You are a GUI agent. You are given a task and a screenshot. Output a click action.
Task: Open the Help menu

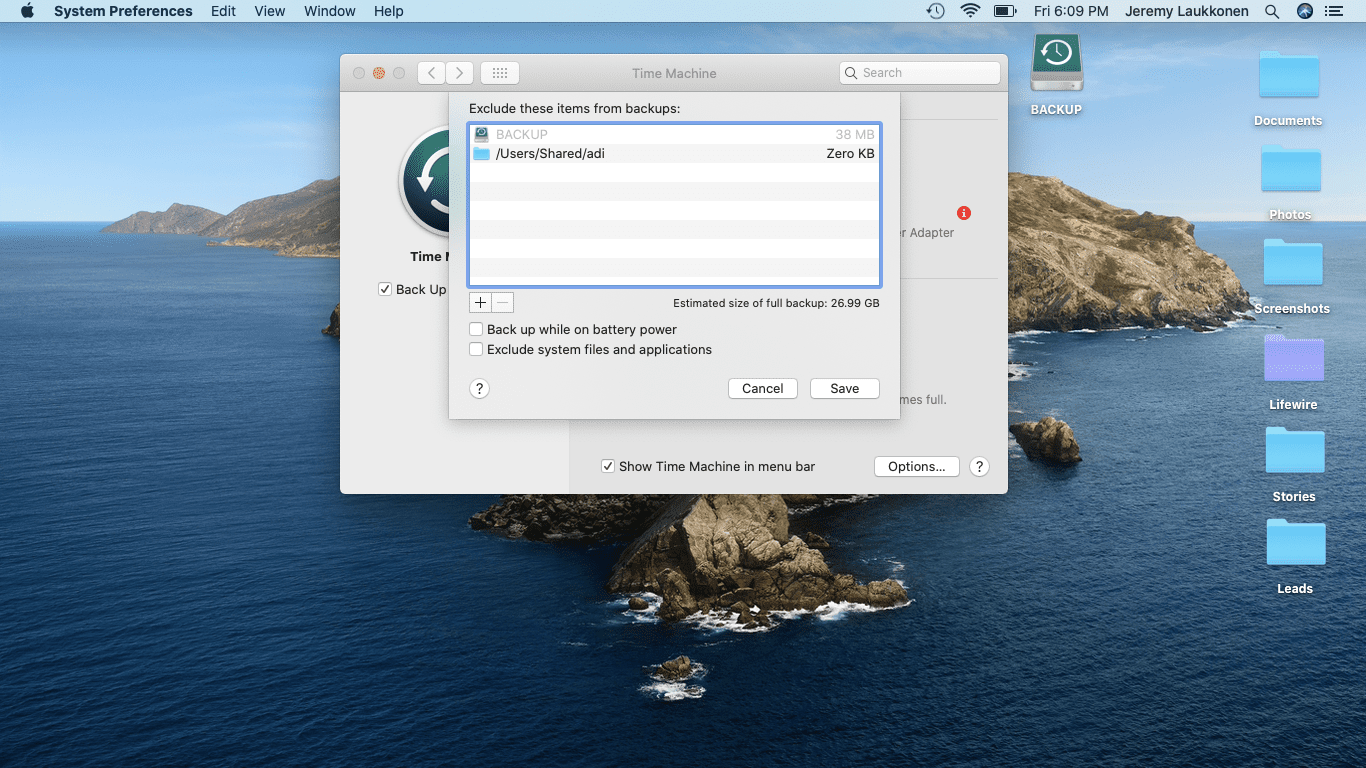(x=389, y=11)
